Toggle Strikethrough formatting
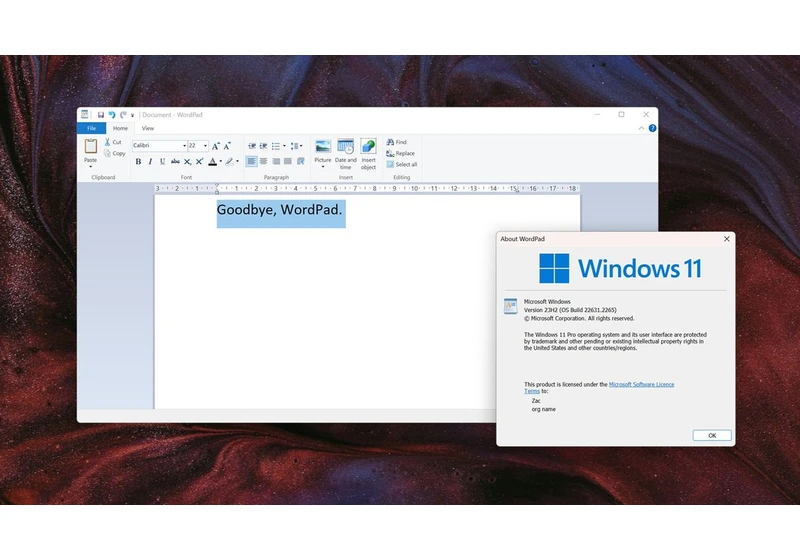This screenshot has height=560, width=800. (175, 162)
